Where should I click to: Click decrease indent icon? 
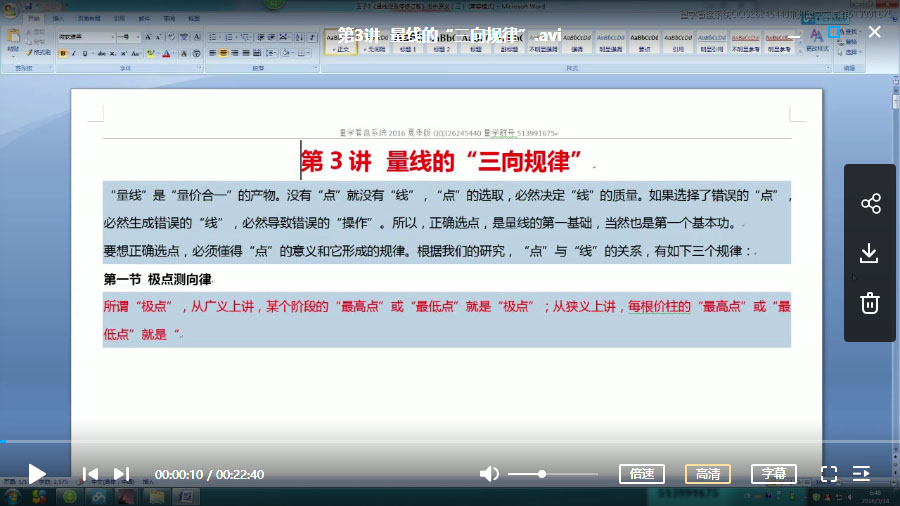(261, 37)
